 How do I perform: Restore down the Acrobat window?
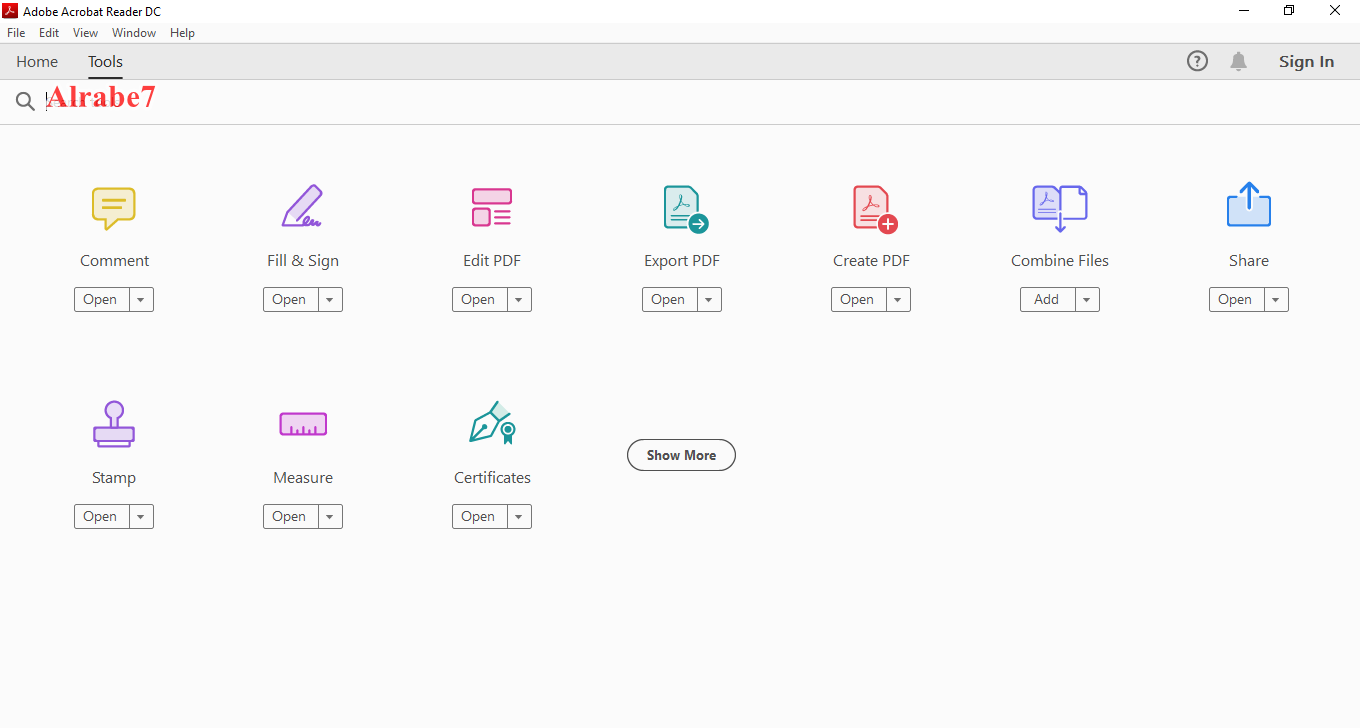1289,11
